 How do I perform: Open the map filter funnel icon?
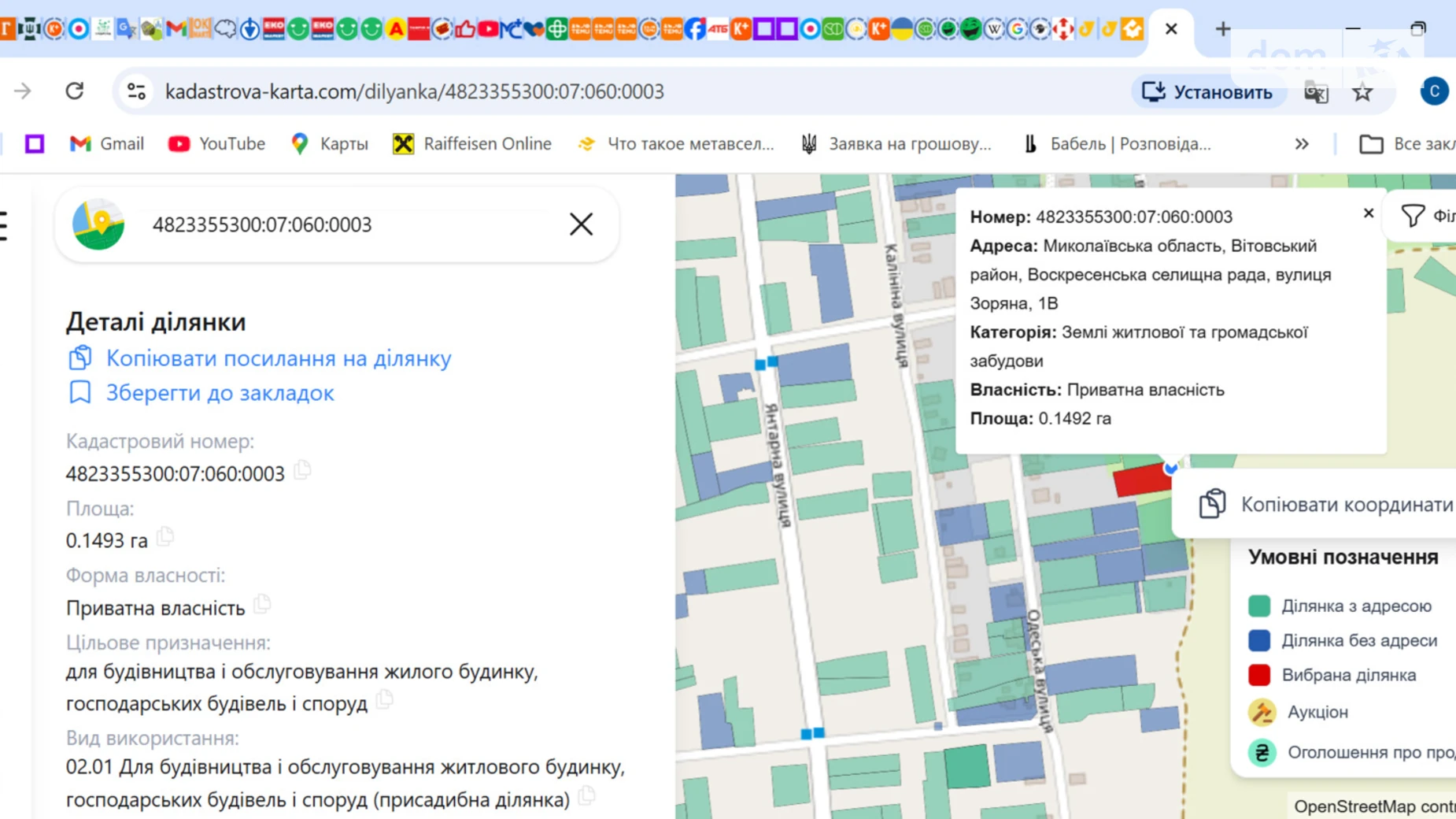pyautogui.click(x=1413, y=216)
